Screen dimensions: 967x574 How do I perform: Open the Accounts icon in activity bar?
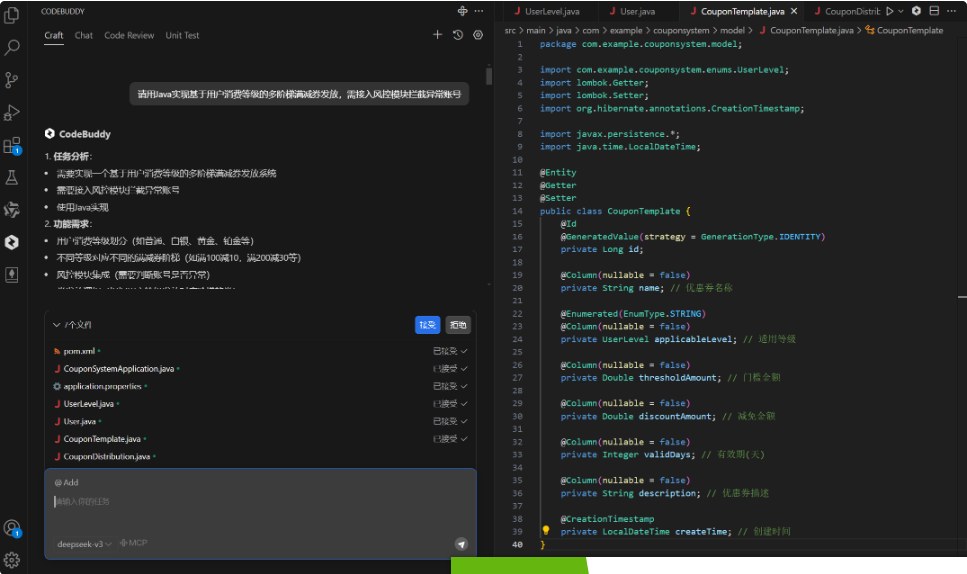point(12,528)
